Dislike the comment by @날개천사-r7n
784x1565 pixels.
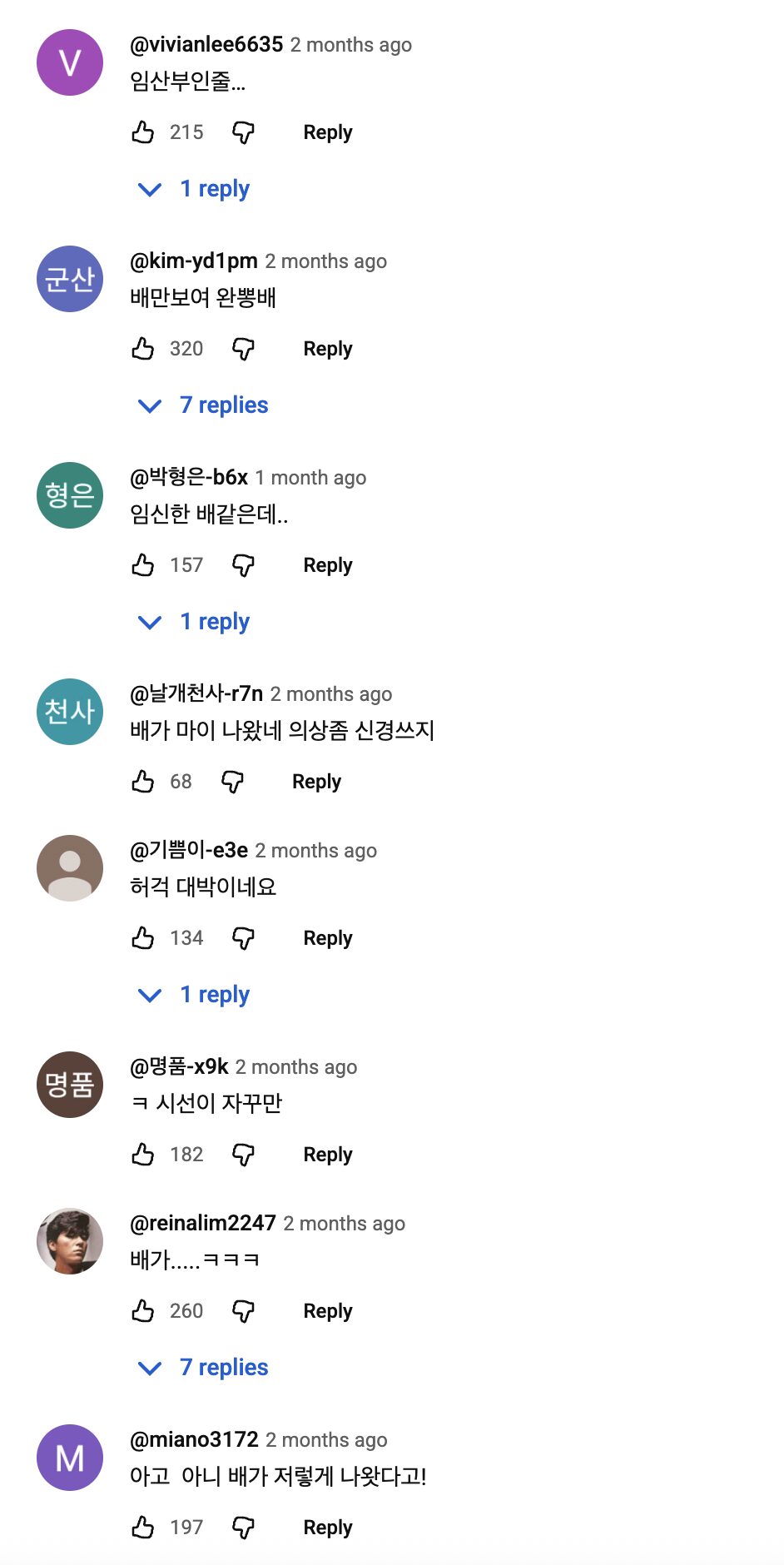point(232,782)
